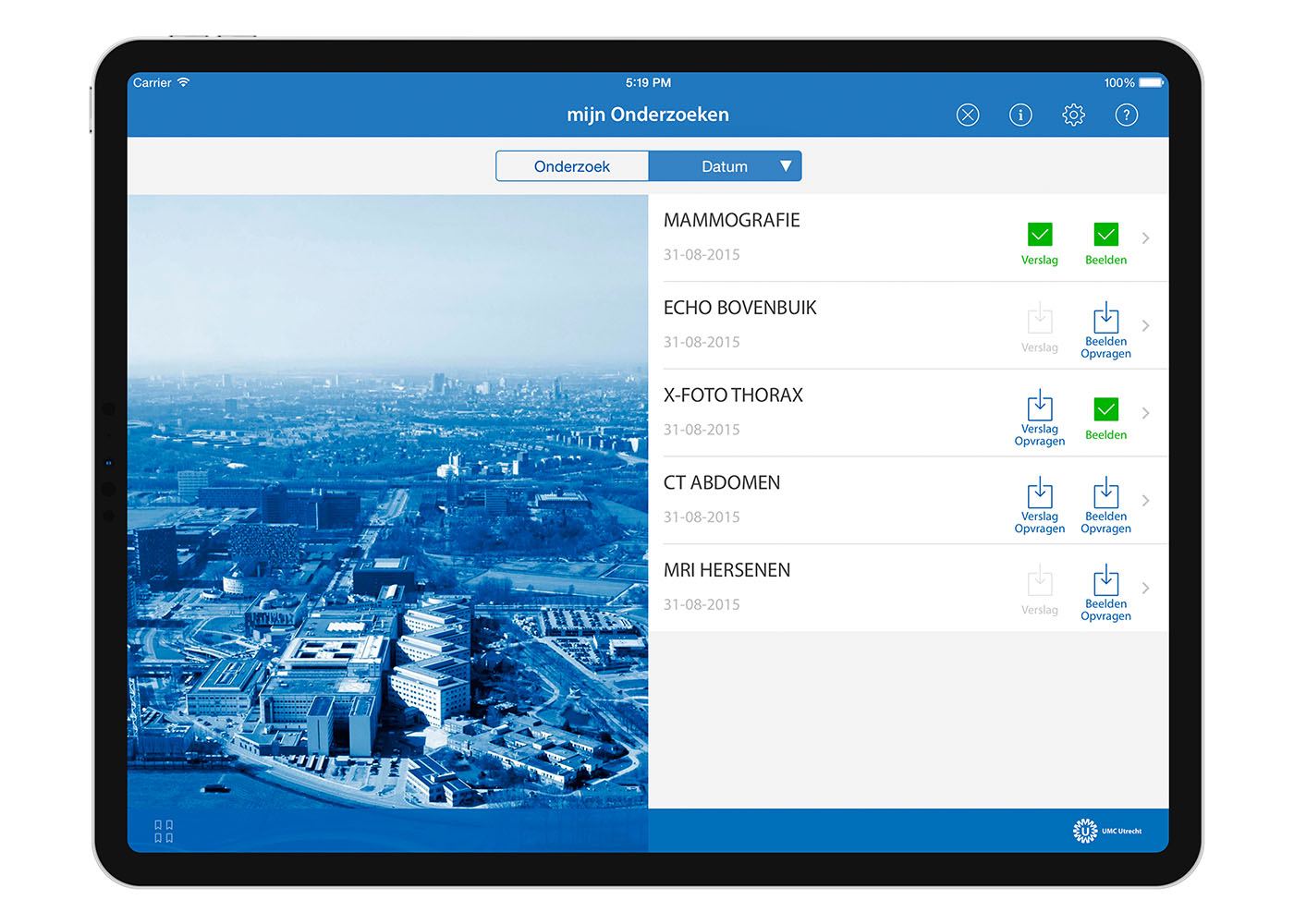Tap the circled X close icon in header
Viewport: 1294px width, 924px height.
click(968, 115)
